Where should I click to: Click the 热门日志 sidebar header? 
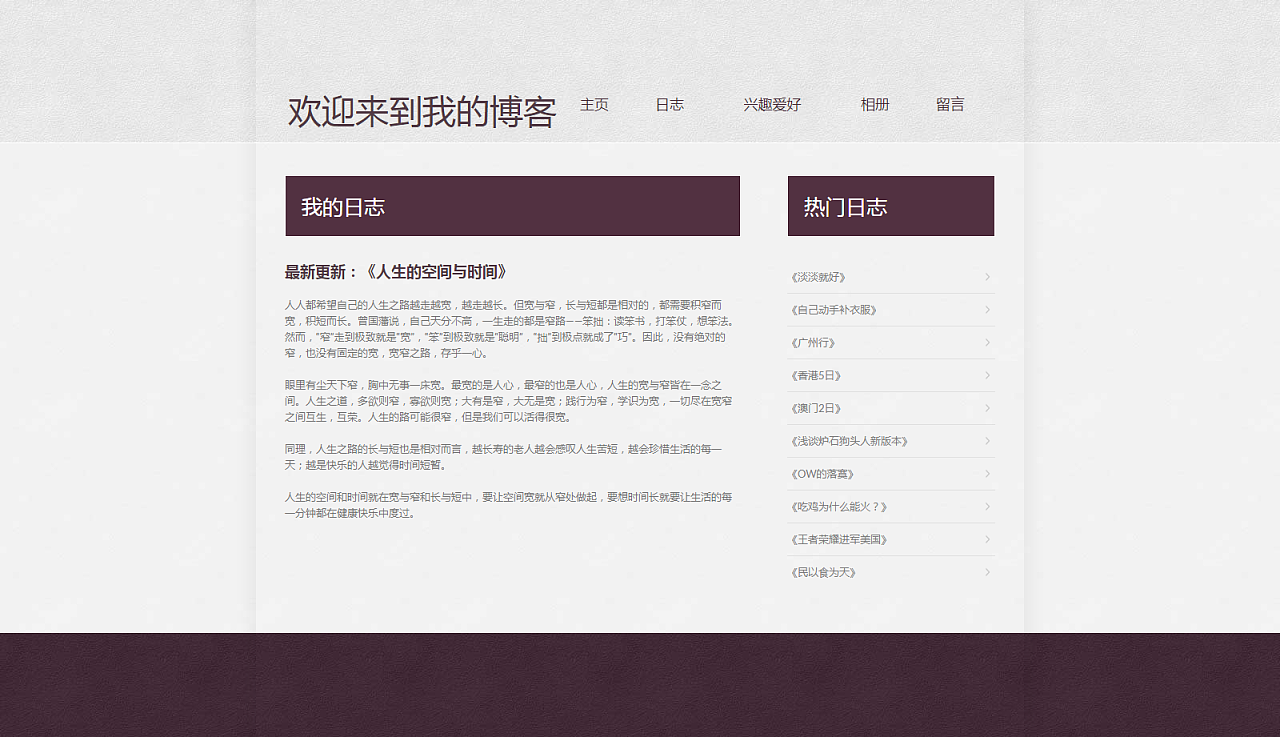(891, 206)
